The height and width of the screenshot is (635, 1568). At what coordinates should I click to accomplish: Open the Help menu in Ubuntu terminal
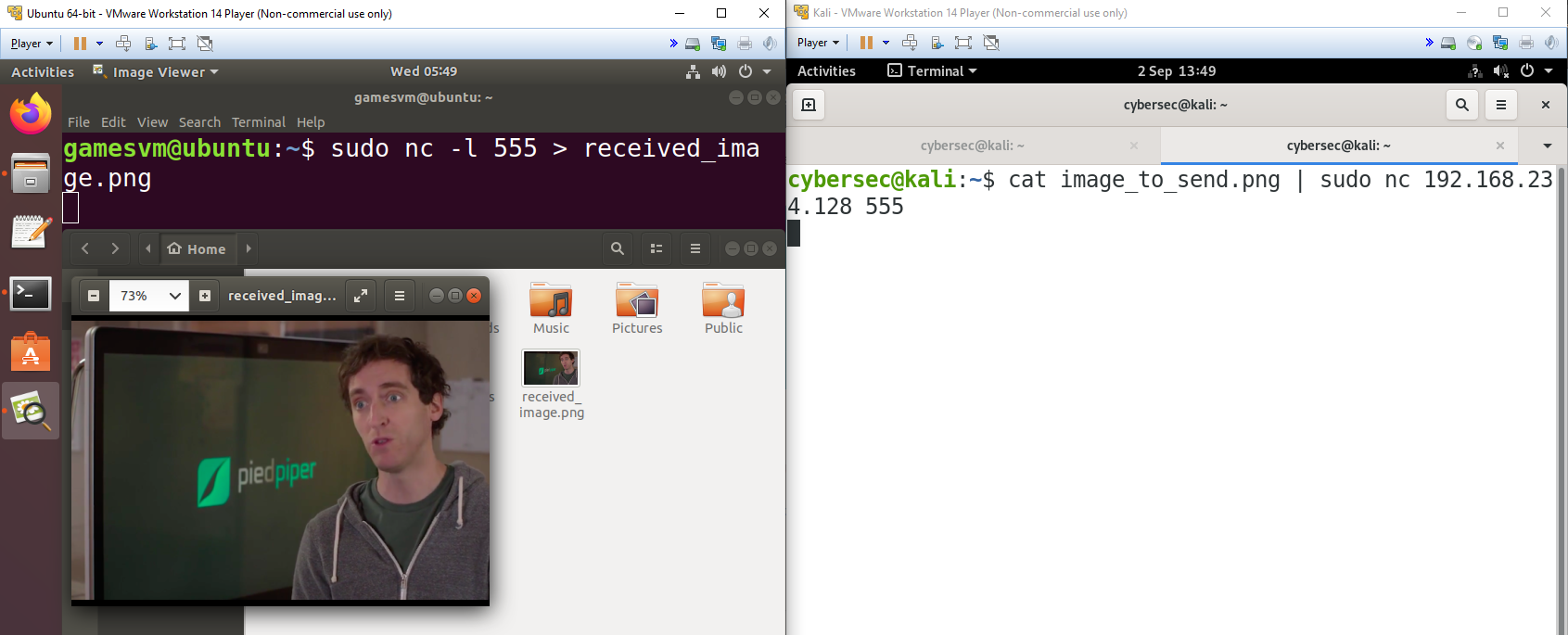click(x=311, y=122)
